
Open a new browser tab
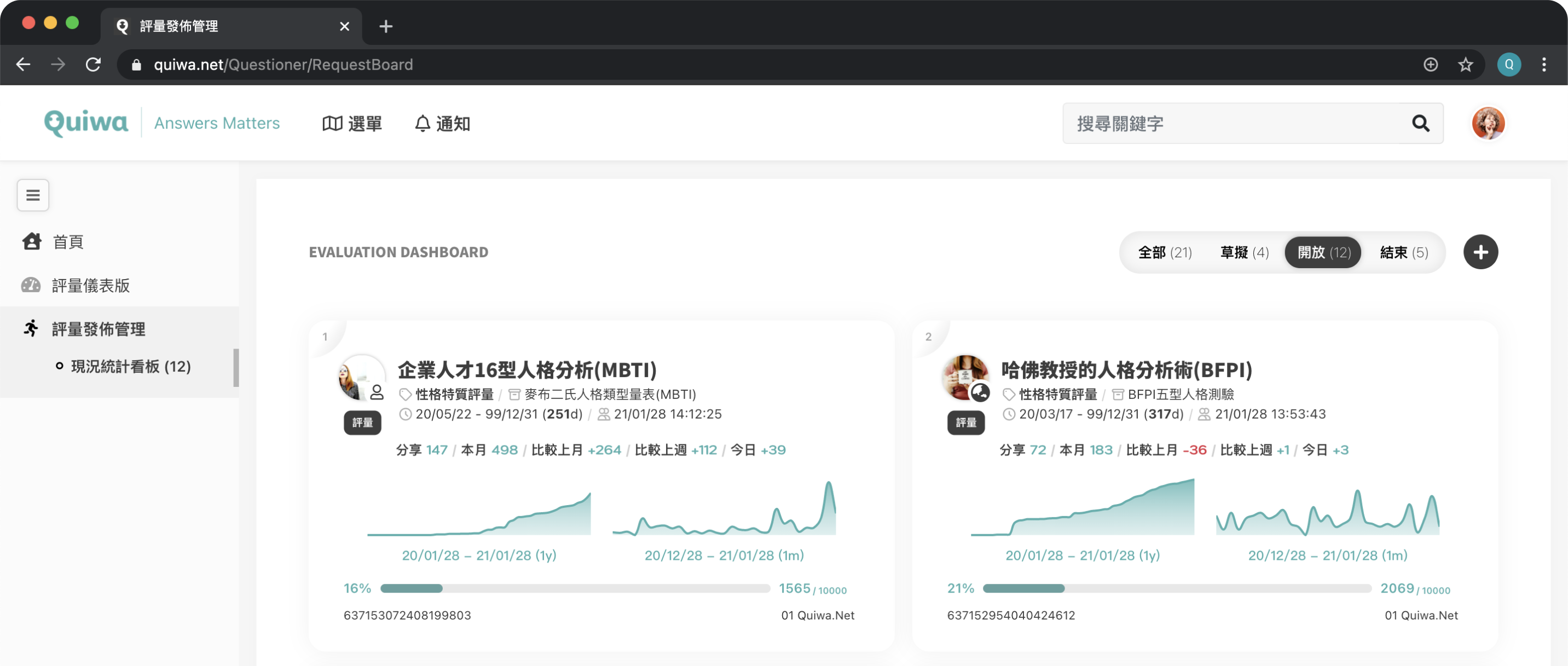click(385, 26)
